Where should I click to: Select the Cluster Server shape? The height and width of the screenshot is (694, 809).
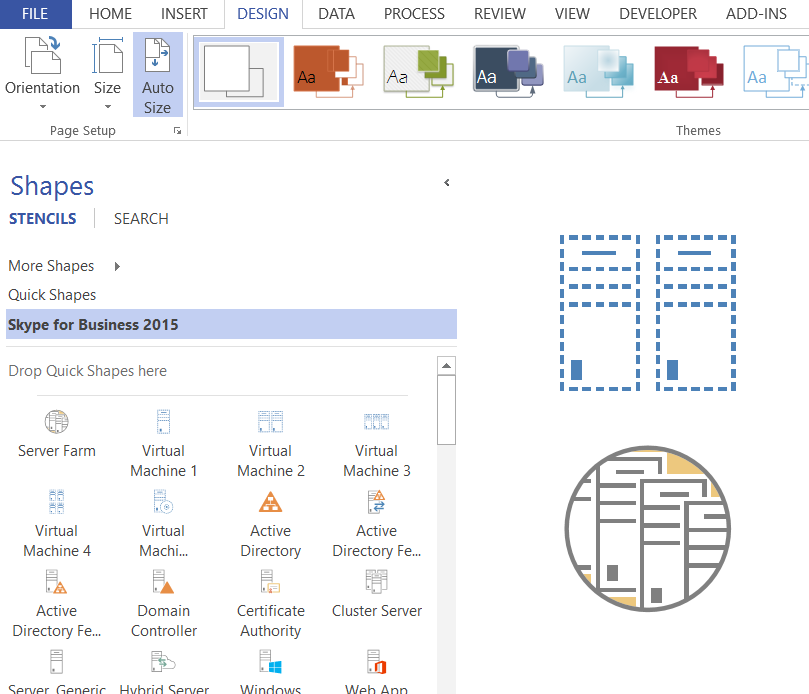point(377,593)
